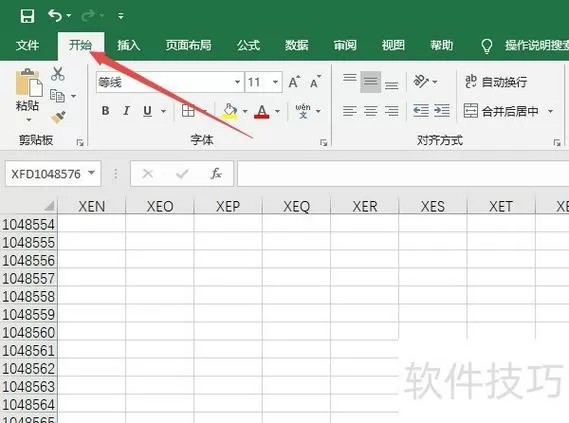This screenshot has width=569, height=423.
Task: Toggle middle vertical alignment
Action: click(371, 82)
